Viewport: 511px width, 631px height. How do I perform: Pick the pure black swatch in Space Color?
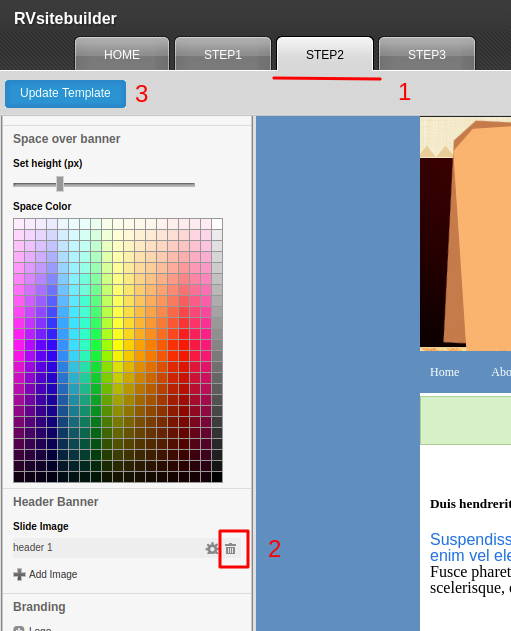point(217,477)
